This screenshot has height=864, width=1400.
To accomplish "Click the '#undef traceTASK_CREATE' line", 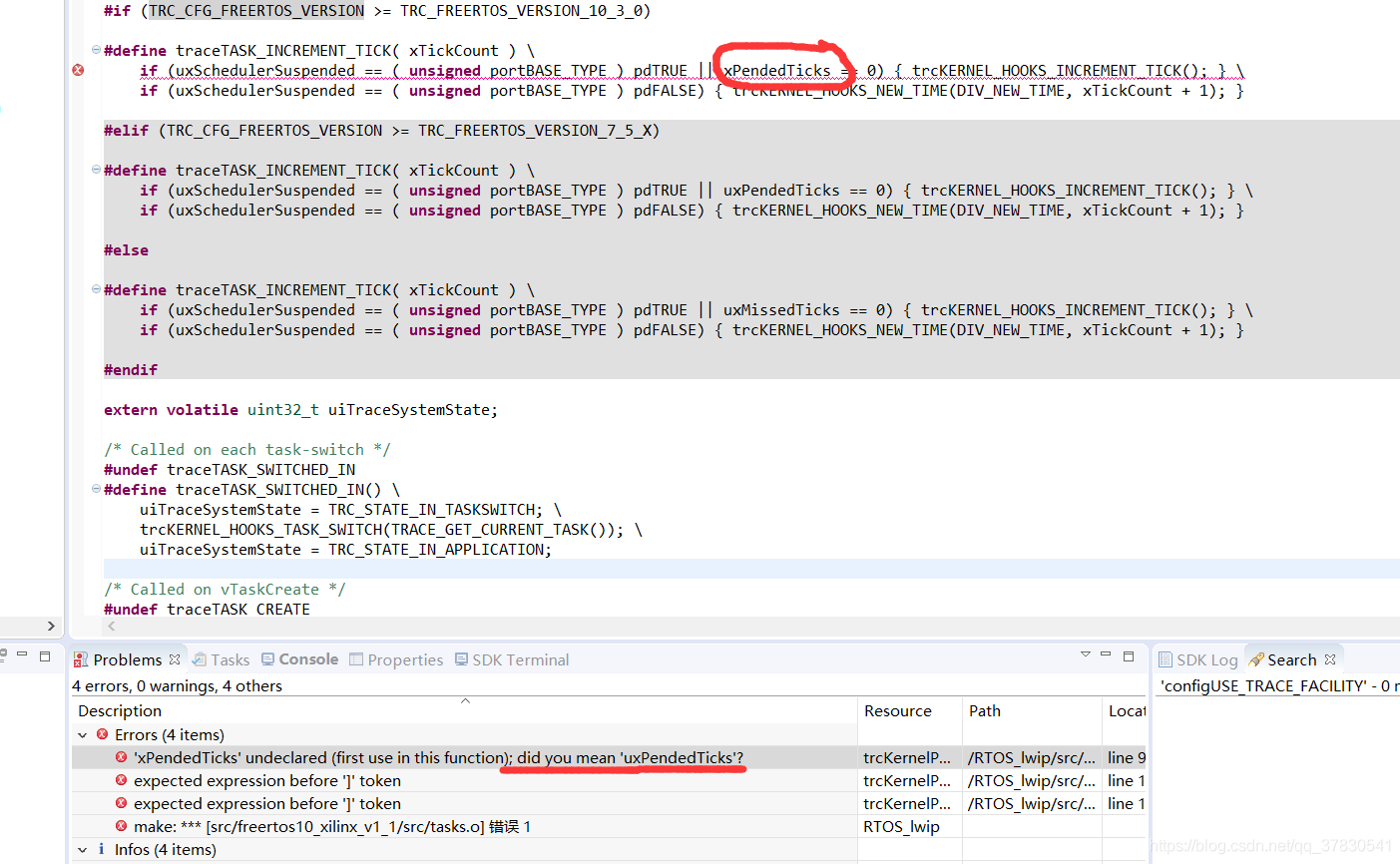I will pos(207,609).
